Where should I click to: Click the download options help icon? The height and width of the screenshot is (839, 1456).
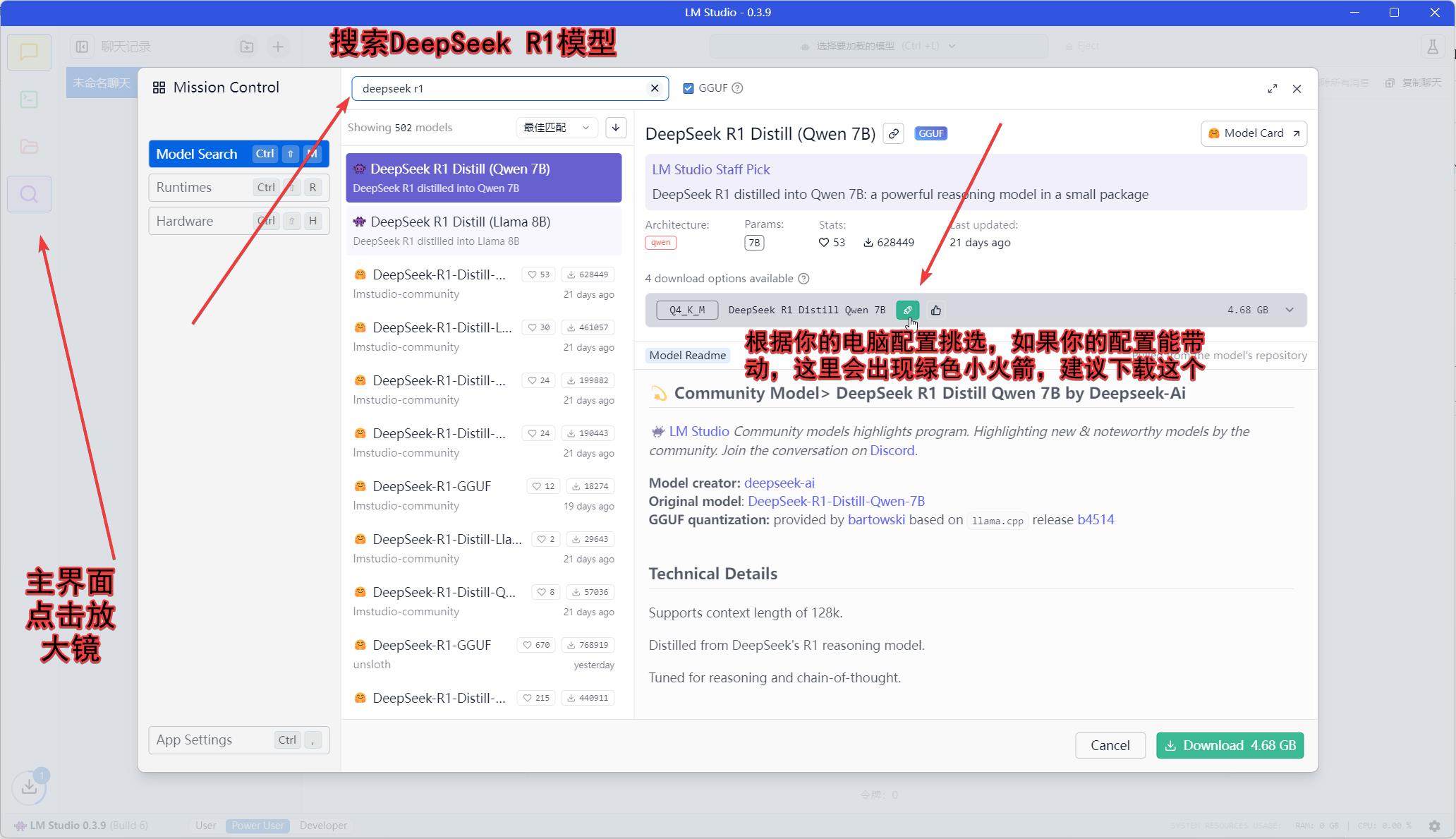(803, 279)
